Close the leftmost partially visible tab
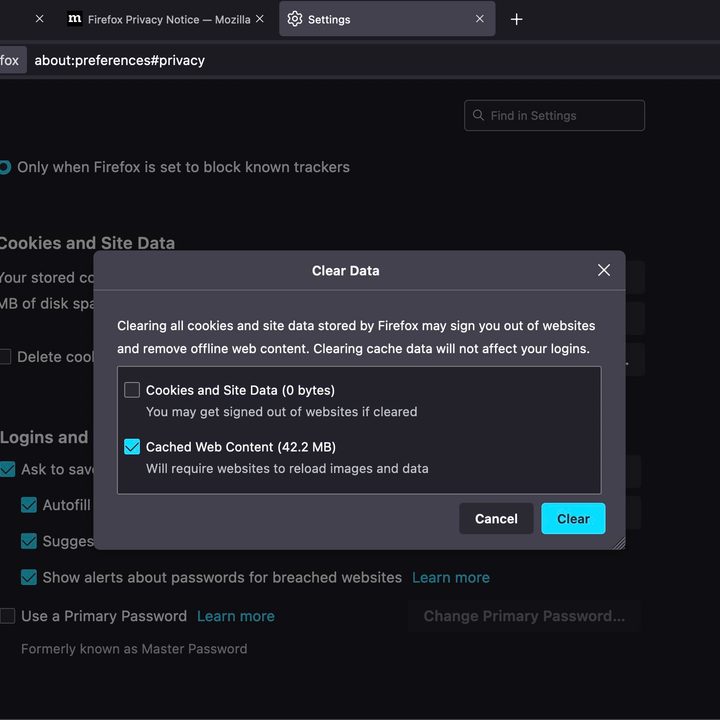 [39, 19]
